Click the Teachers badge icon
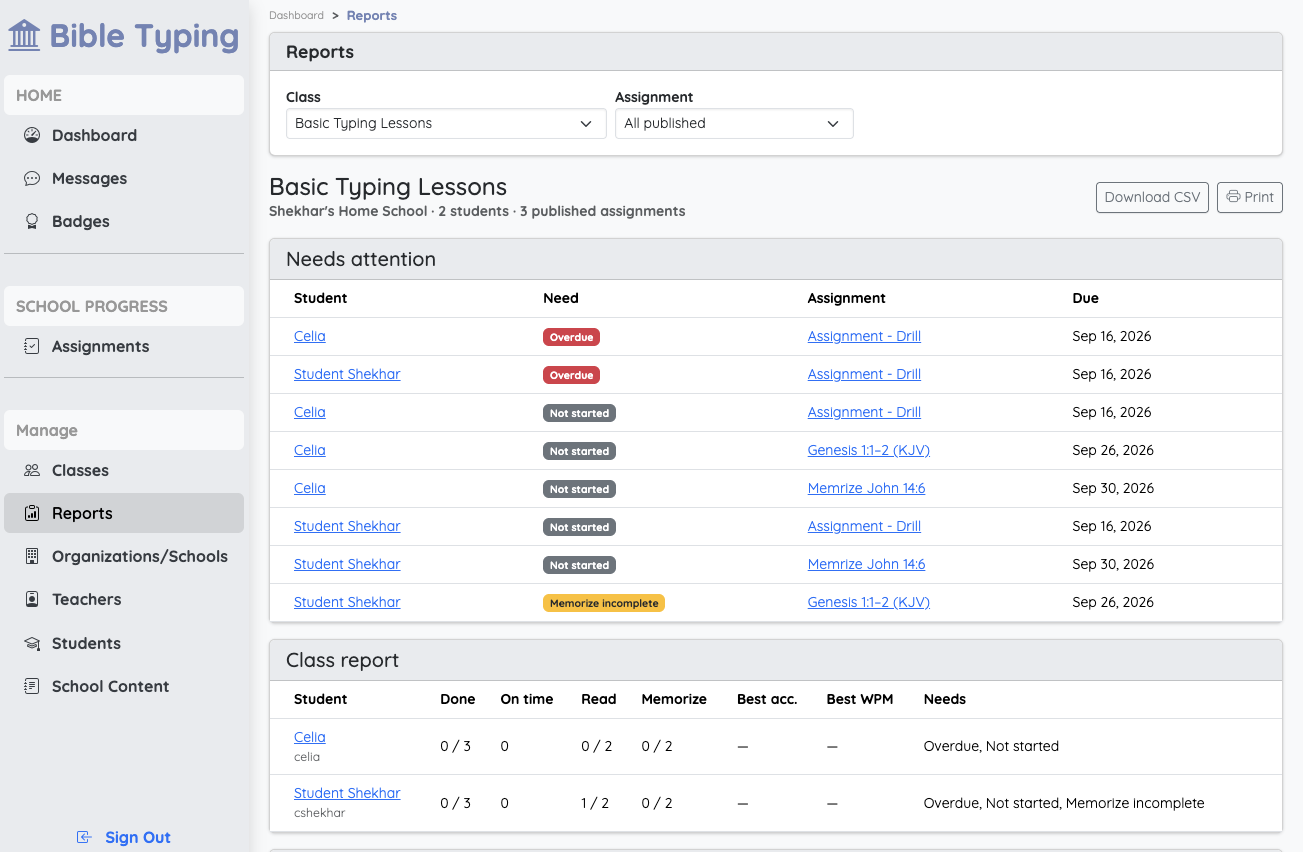Viewport: 1303px width, 852px height. (x=32, y=599)
